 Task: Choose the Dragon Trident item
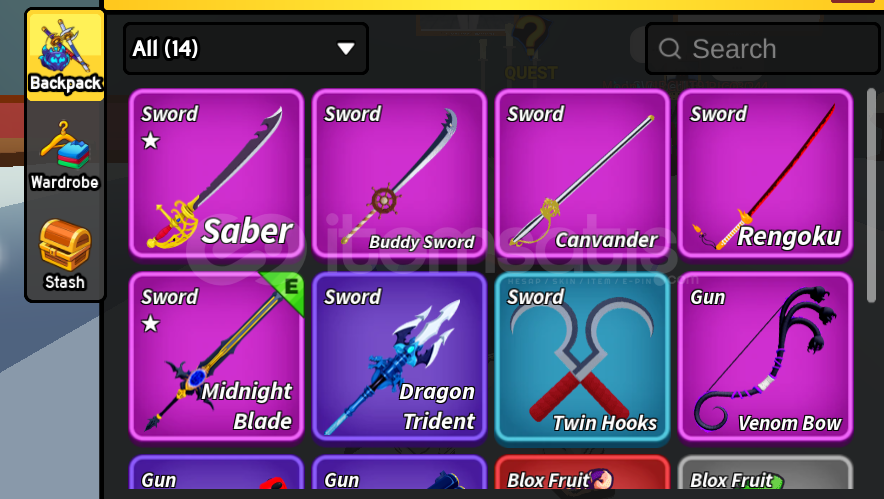399,357
